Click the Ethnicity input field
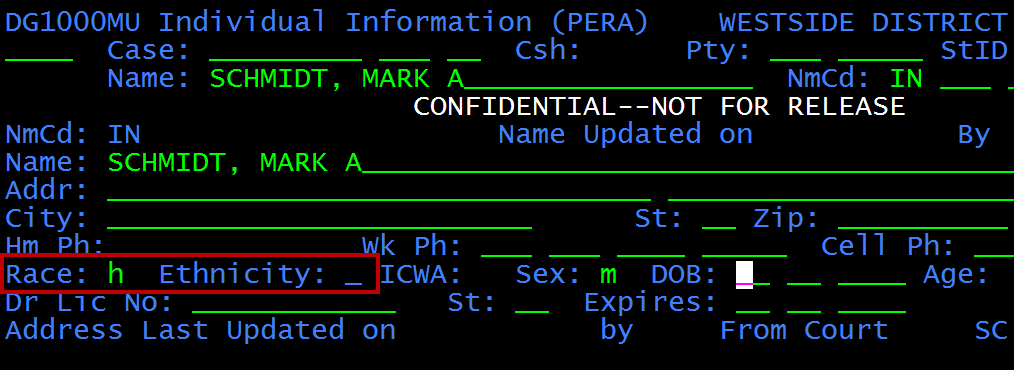This screenshot has height=370, width=1014. tap(353, 275)
